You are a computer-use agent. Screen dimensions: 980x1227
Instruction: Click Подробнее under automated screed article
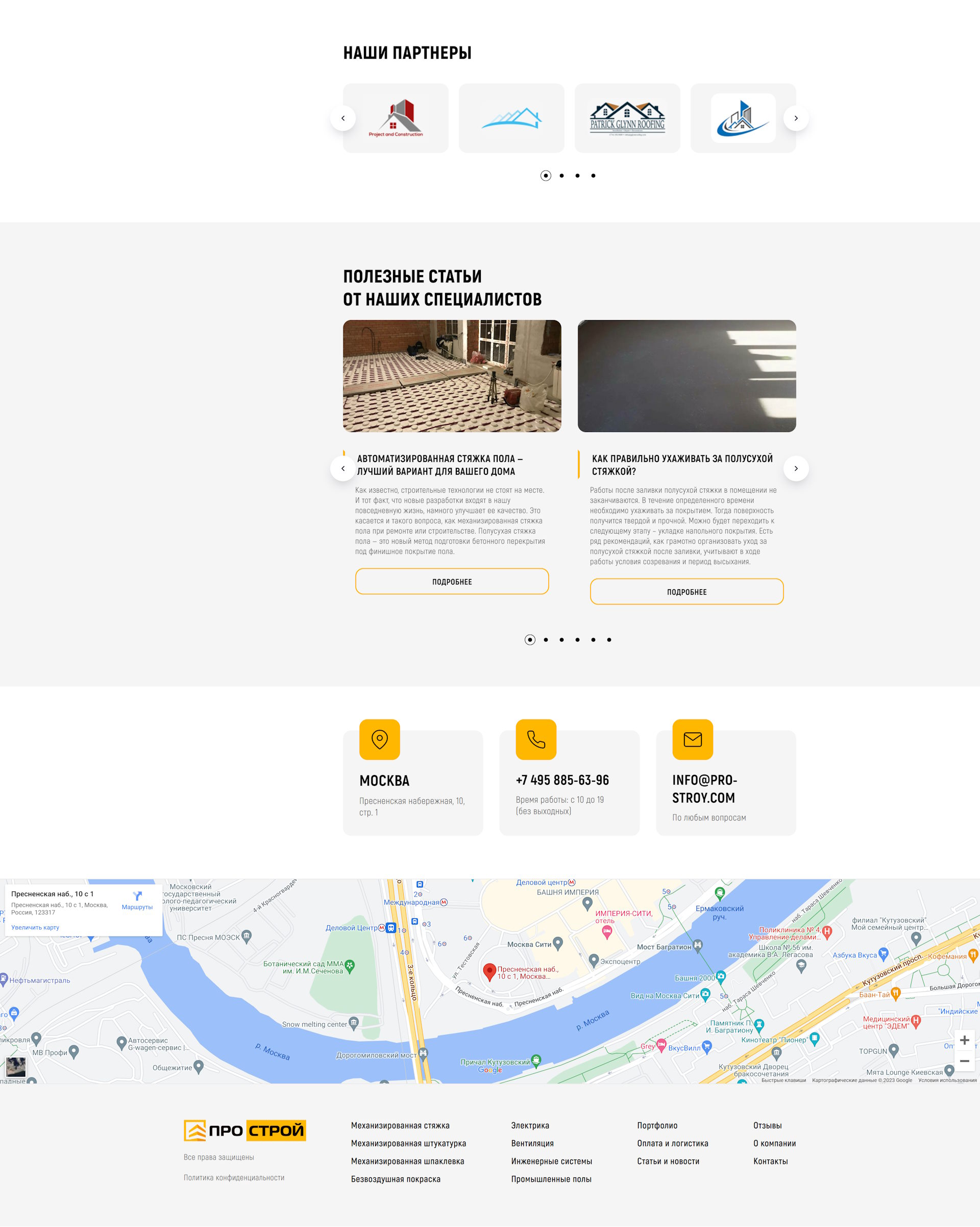pyautogui.click(x=452, y=582)
